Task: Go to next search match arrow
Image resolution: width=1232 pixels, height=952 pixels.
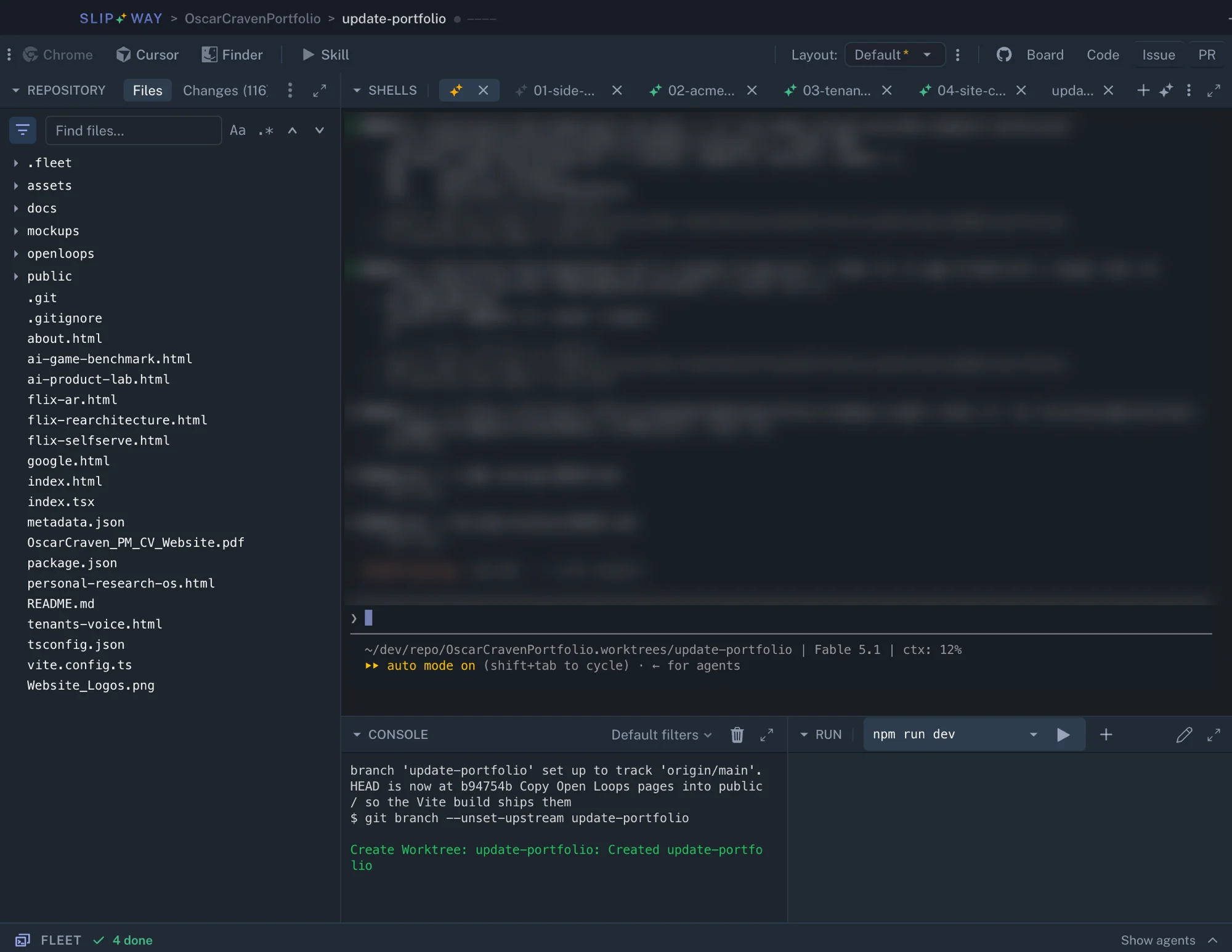Action: point(319,131)
